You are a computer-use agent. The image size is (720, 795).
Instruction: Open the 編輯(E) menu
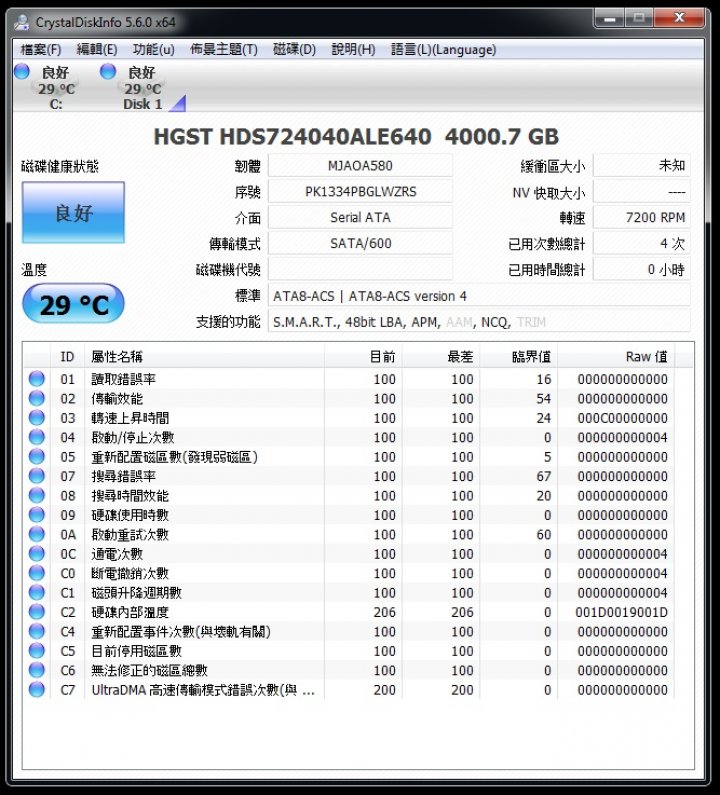coord(97,49)
